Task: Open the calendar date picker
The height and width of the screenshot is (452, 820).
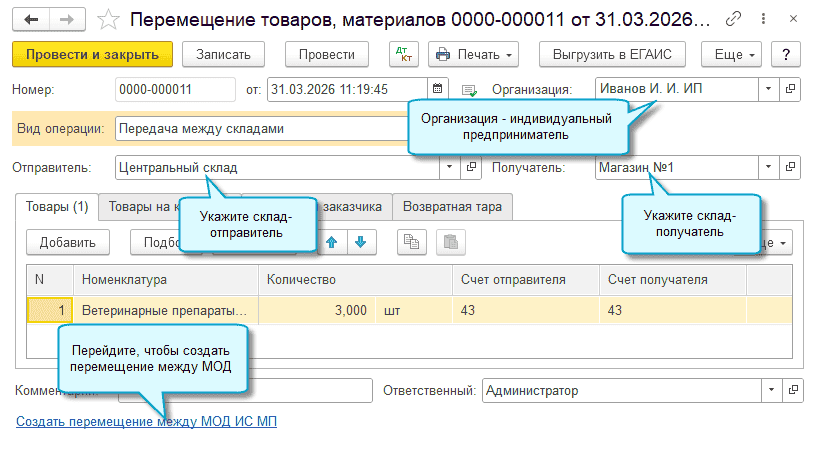Action: pos(439,89)
